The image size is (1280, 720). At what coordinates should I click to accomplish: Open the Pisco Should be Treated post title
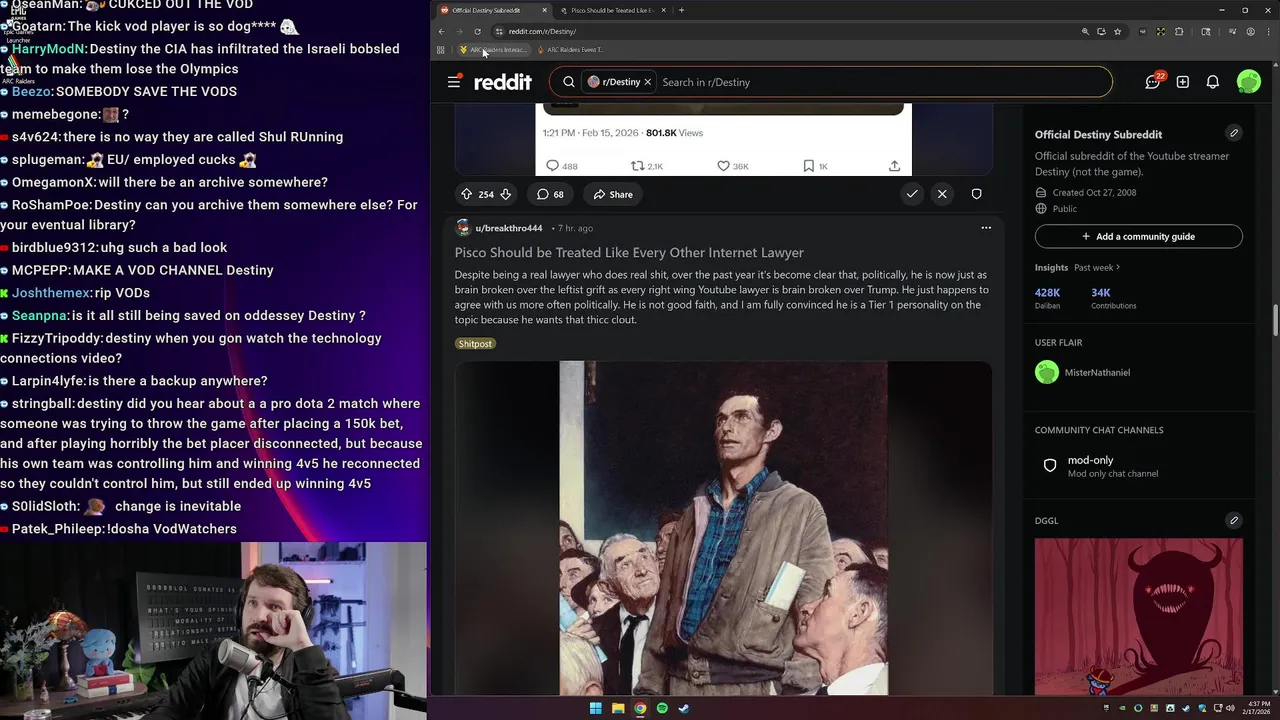[629, 253]
